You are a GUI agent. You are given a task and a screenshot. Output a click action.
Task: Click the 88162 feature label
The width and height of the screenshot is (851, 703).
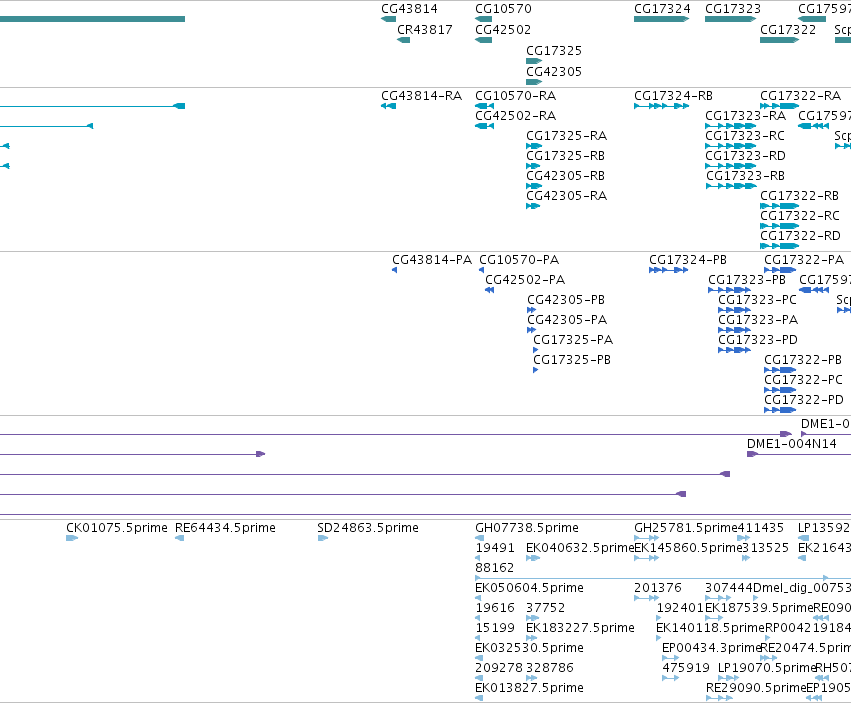coord(494,568)
